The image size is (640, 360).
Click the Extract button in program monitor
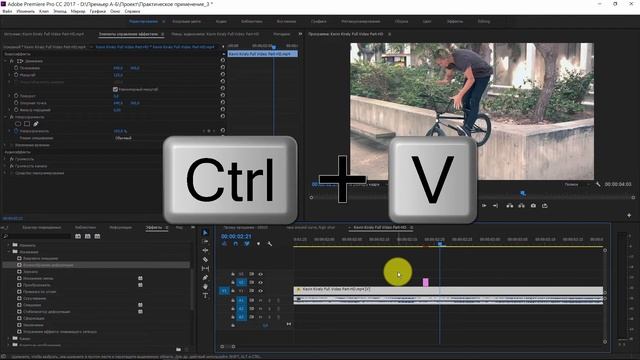tap(522, 206)
